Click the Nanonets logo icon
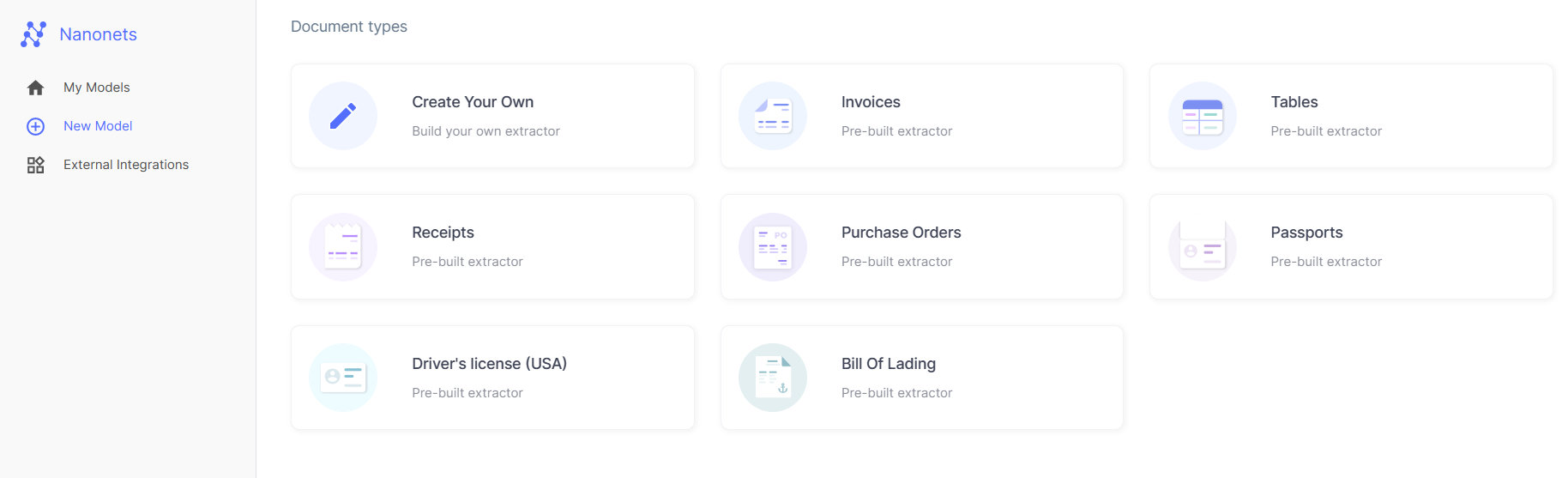The width and height of the screenshot is (1568, 478). (33, 34)
